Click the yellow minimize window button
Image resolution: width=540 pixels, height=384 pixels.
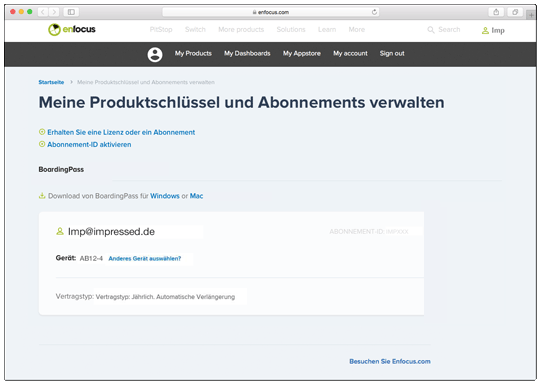point(21,12)
